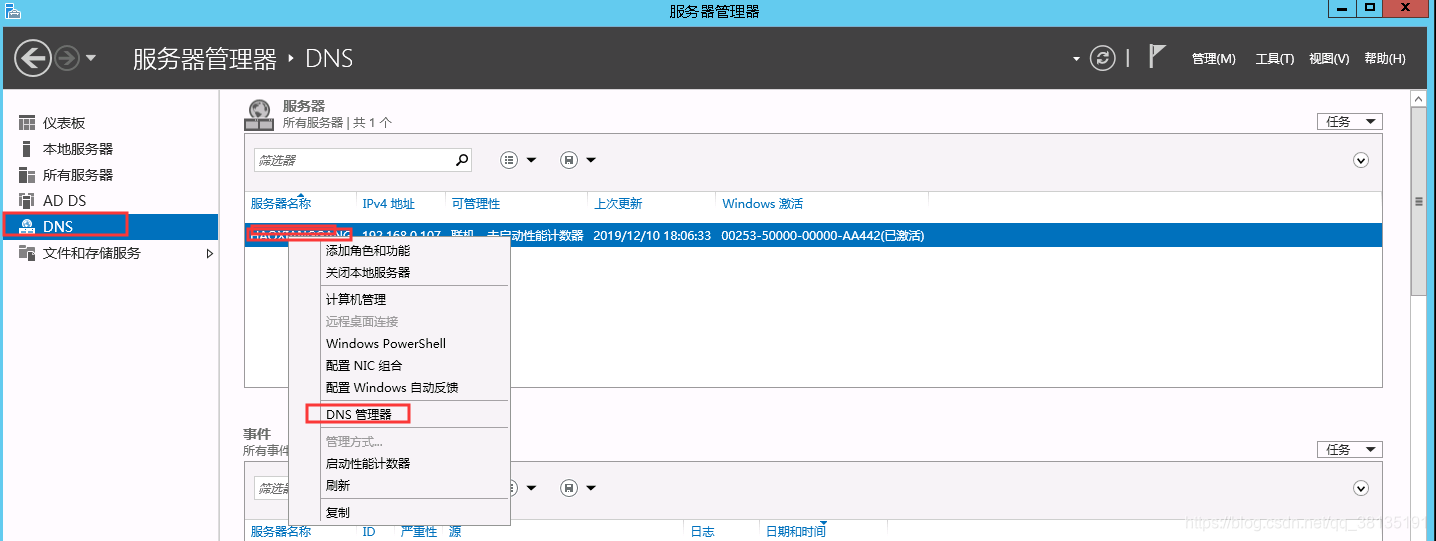Open the 管理(M) menu

click(x=1214, y=59)
